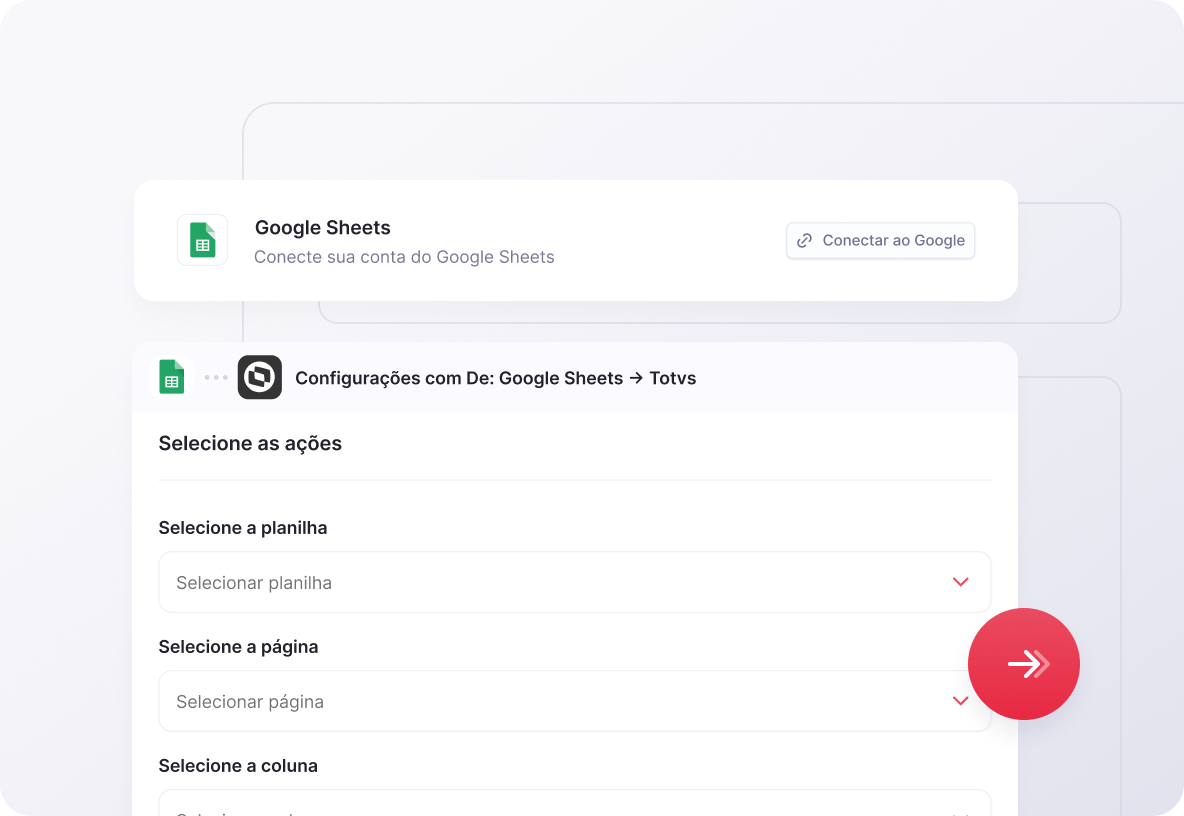Click the Selecione a coluna label
The width and height of the screenshot is (1184, 816).
coord(238,766)
